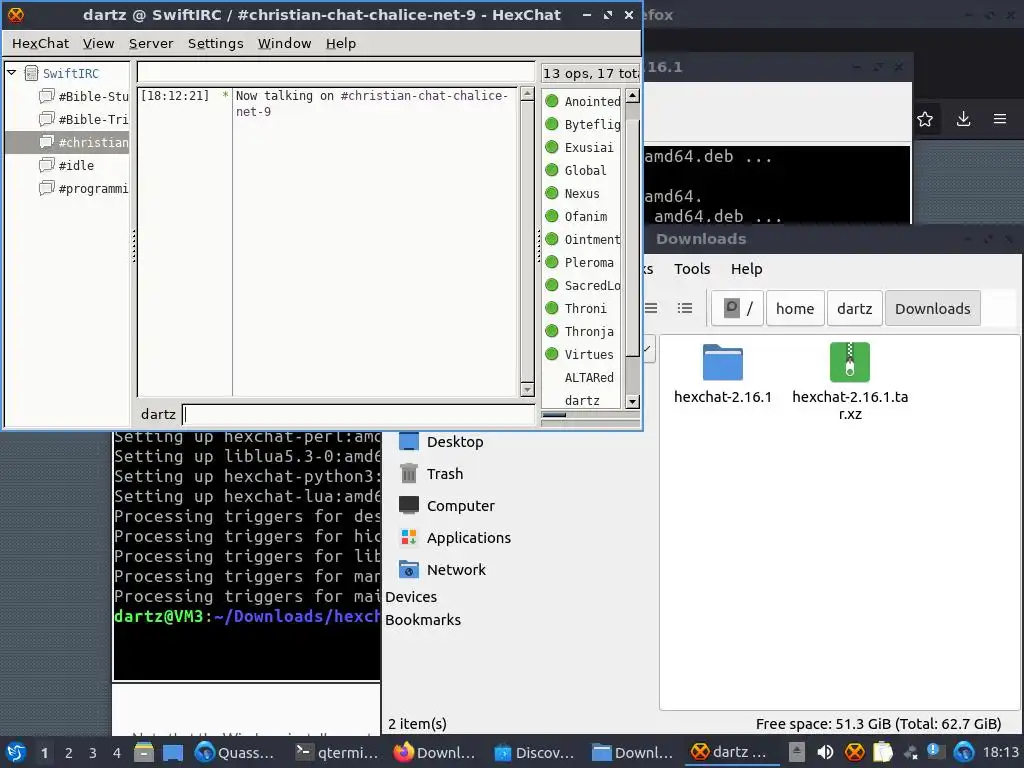
Task: Switch file manager to compact view
Action: (x=651, y=308)
